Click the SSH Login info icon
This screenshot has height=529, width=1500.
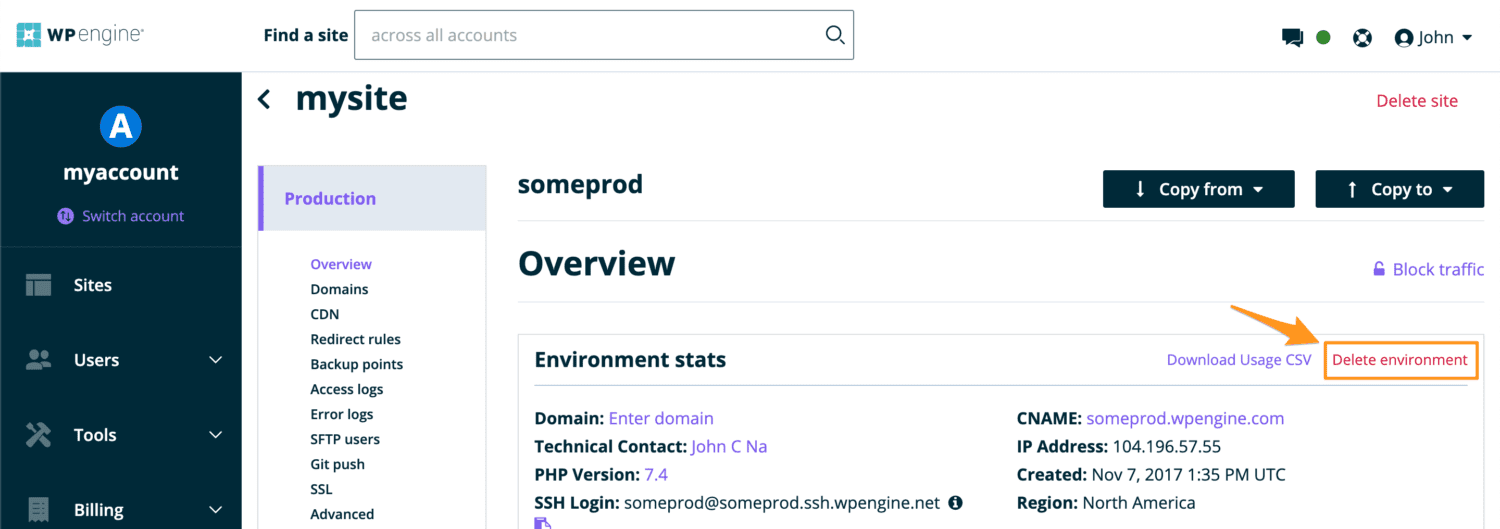coord(955,502)
